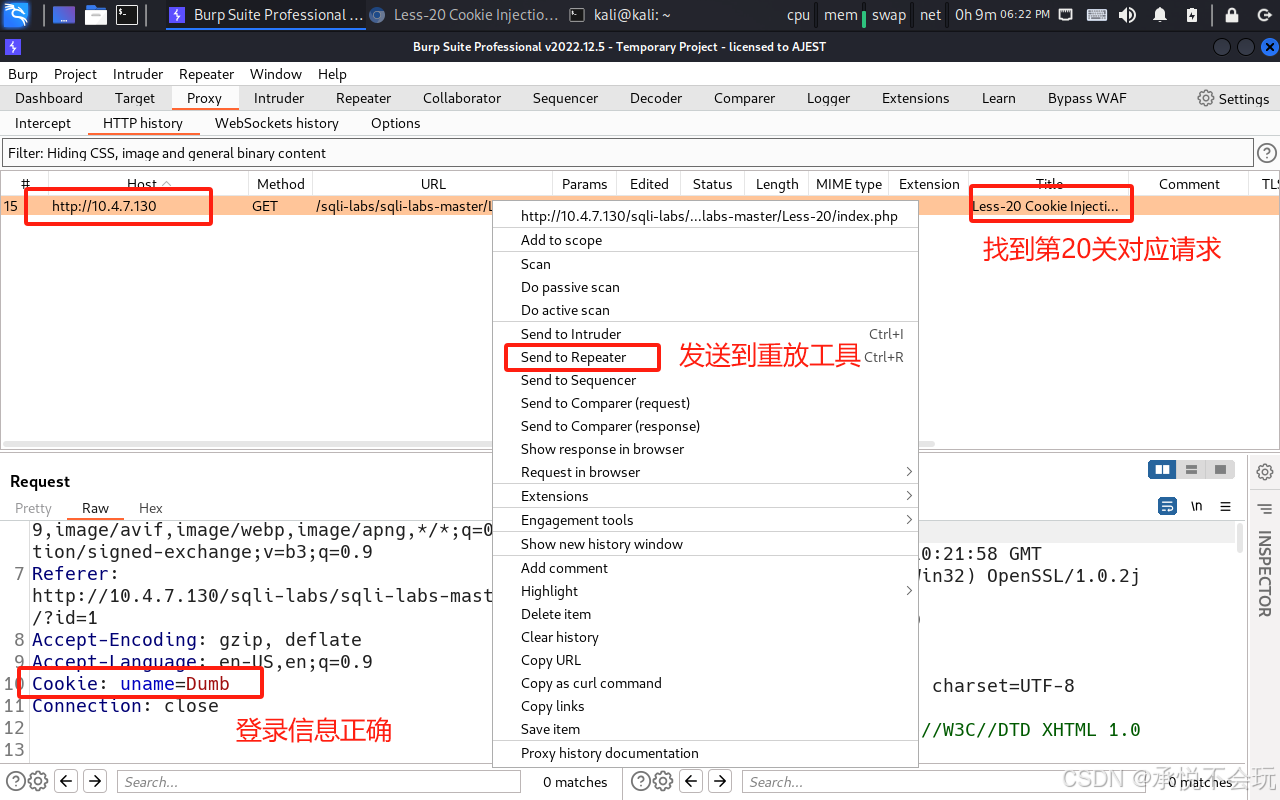Open request search settings gear
The width and height of the screenshot is (1280, 800).
click(38, 781)
